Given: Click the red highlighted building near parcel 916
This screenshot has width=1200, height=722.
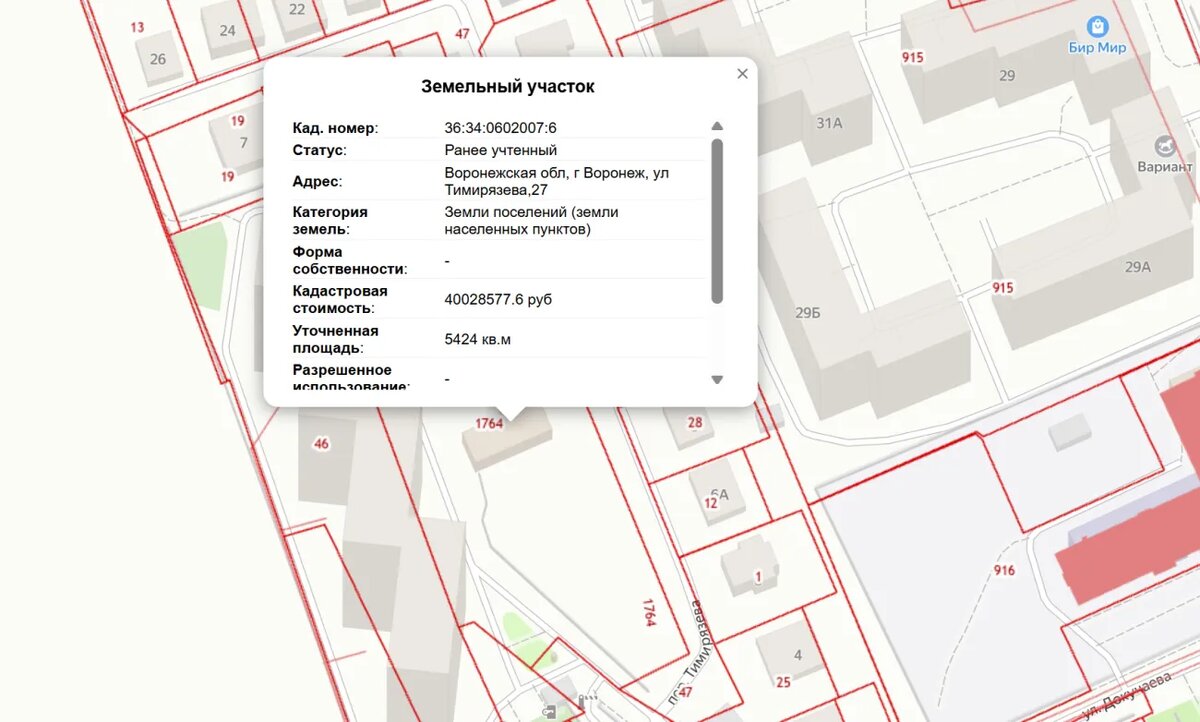Looking at the screenshot, I should coord(1128,545).
